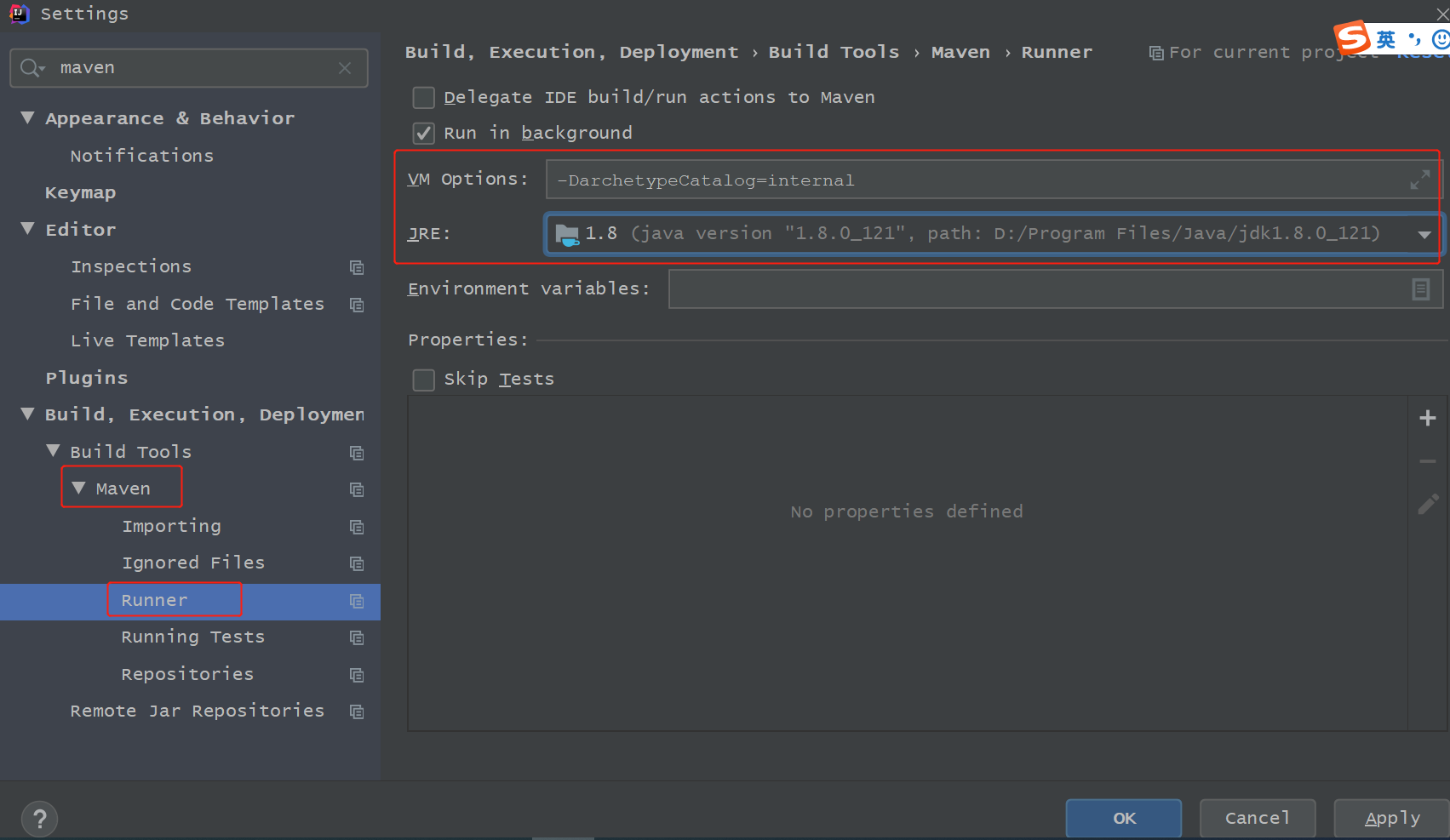Clear the maven search text
This screenshot has width=1450, height=840.
click(345, 68)
